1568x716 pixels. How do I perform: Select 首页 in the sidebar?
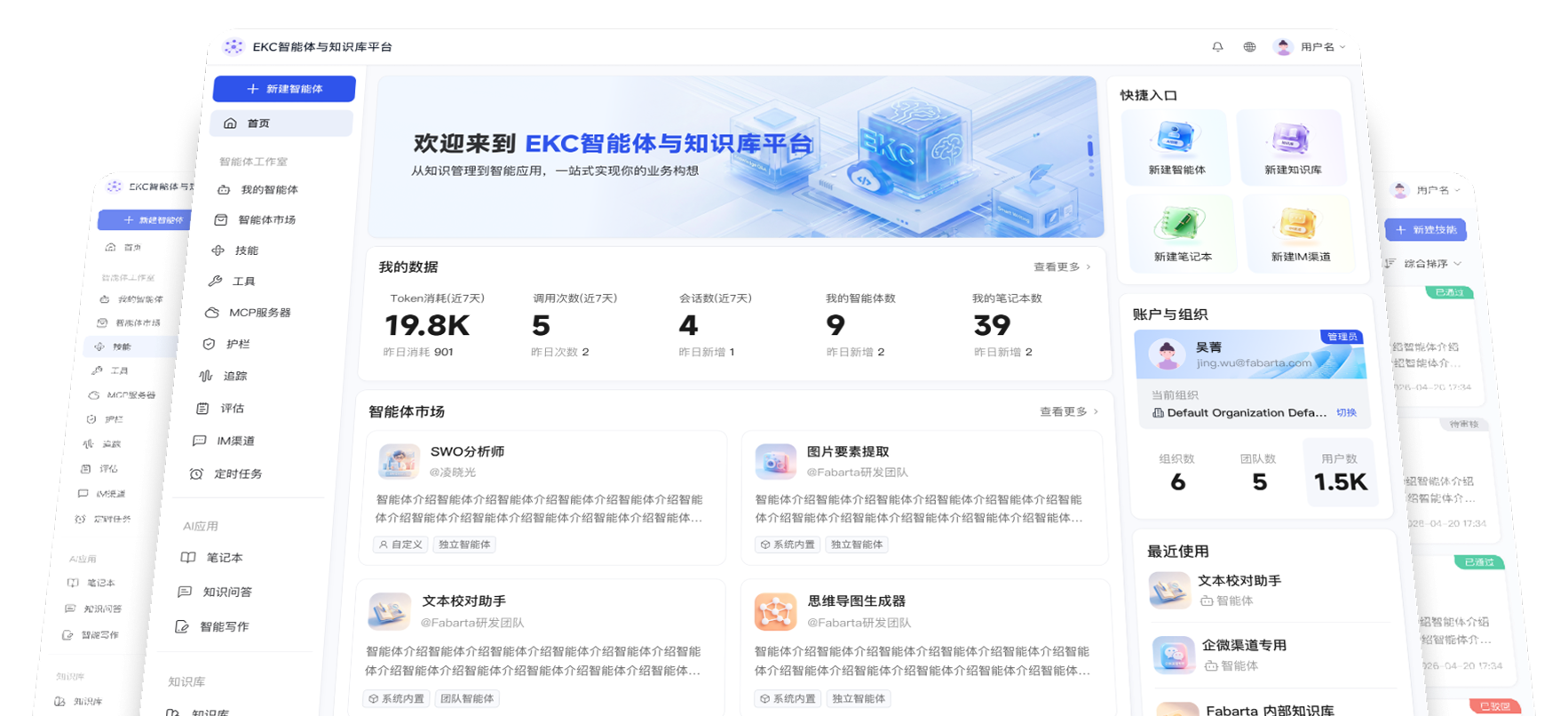pyautogui.click(x=281, y=123)
